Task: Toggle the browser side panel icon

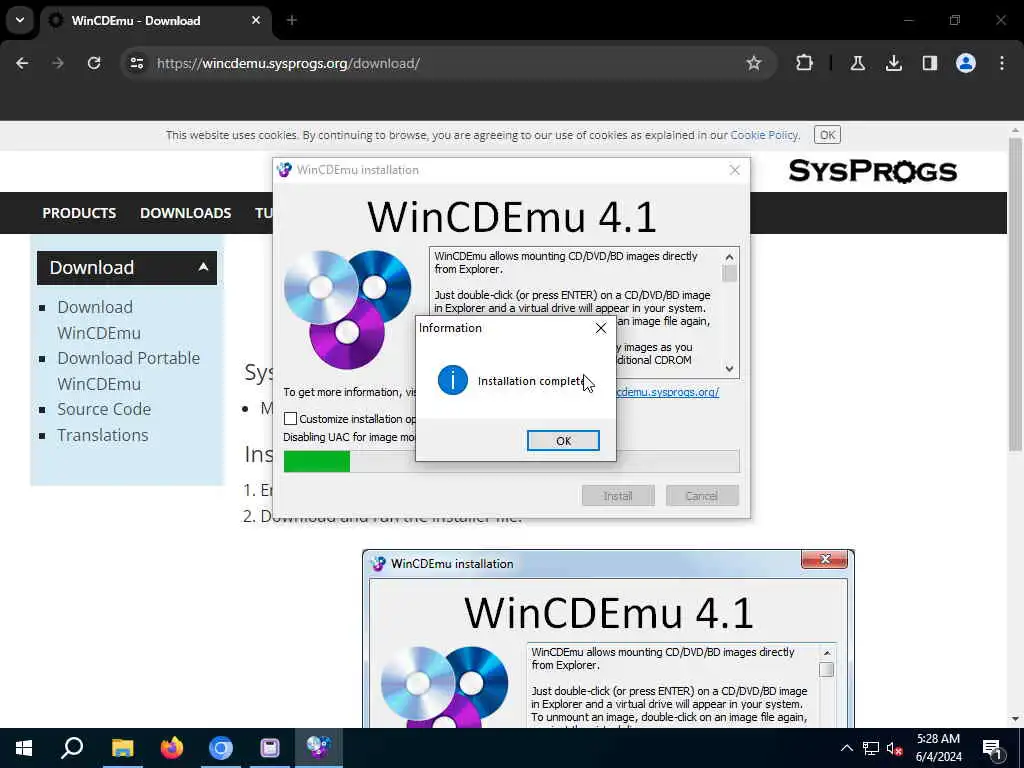Action: click(929, 63)
